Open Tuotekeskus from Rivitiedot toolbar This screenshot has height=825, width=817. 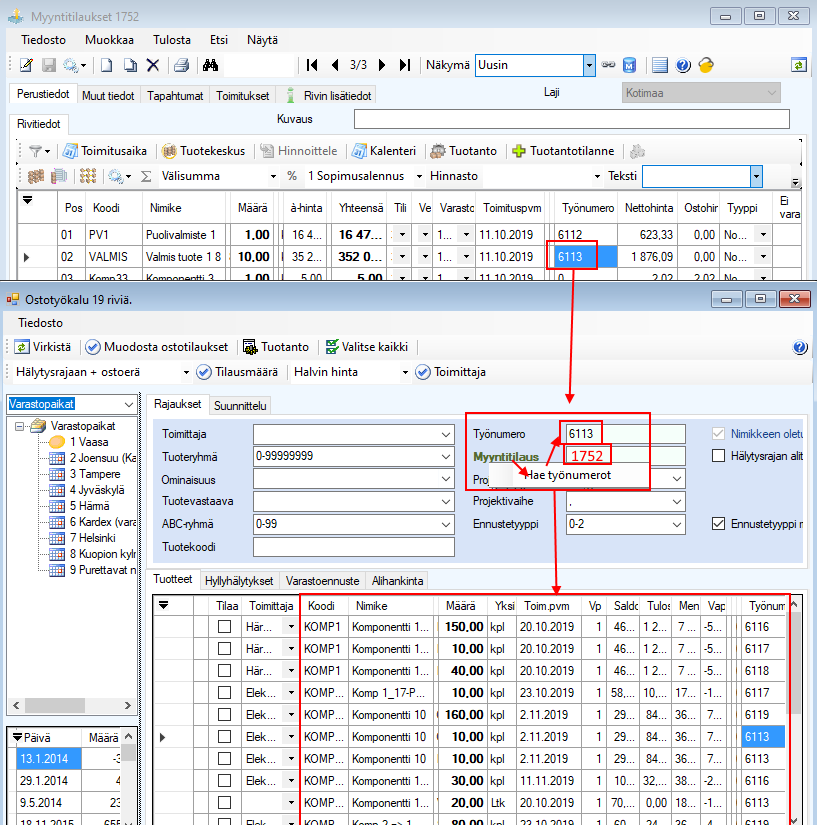click(x=203, y=151)
